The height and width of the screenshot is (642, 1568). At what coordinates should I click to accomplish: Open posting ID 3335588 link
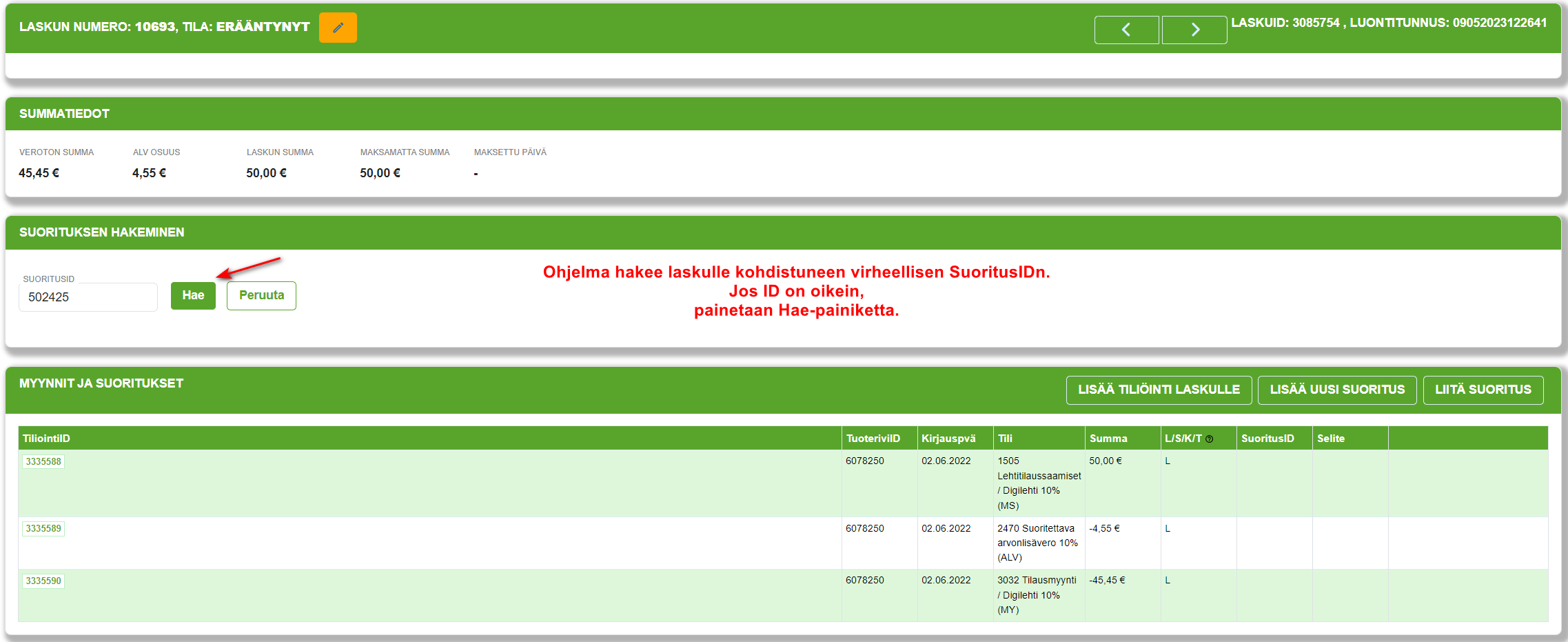43,461
